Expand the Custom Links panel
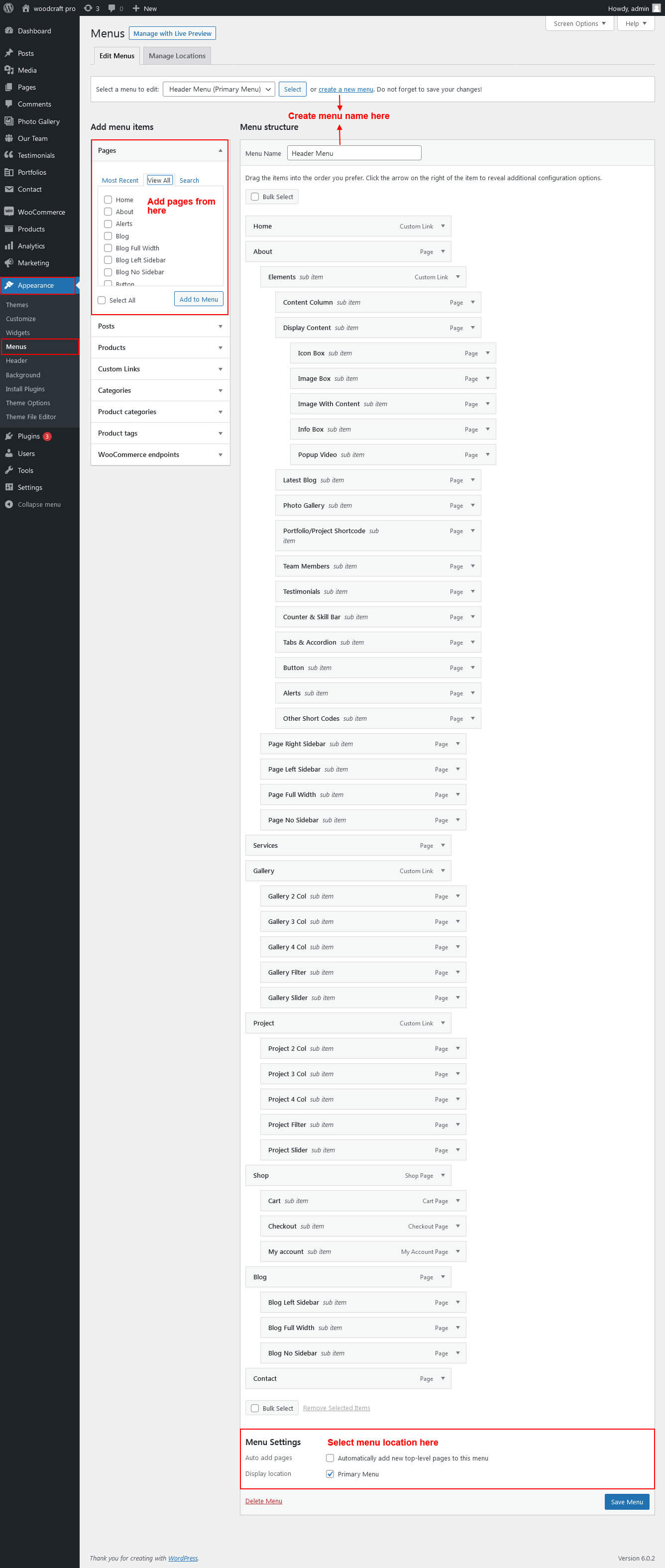 pos(161,369)
